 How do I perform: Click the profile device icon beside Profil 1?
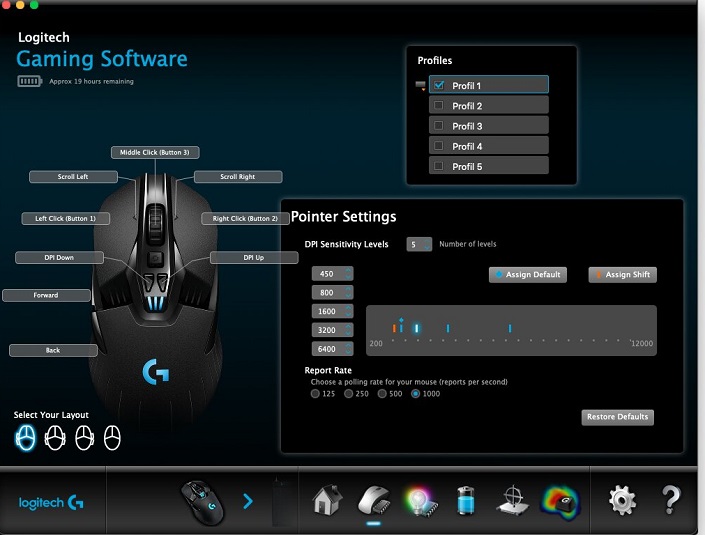(421, 85)
